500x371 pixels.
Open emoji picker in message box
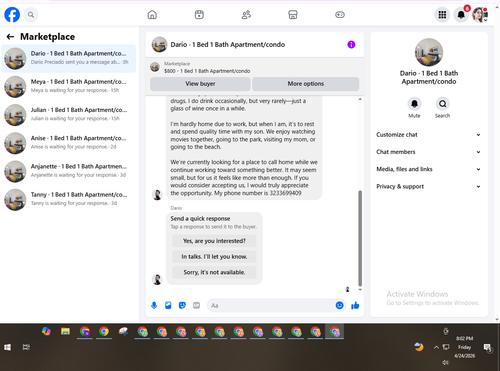(x=339, y=305)
